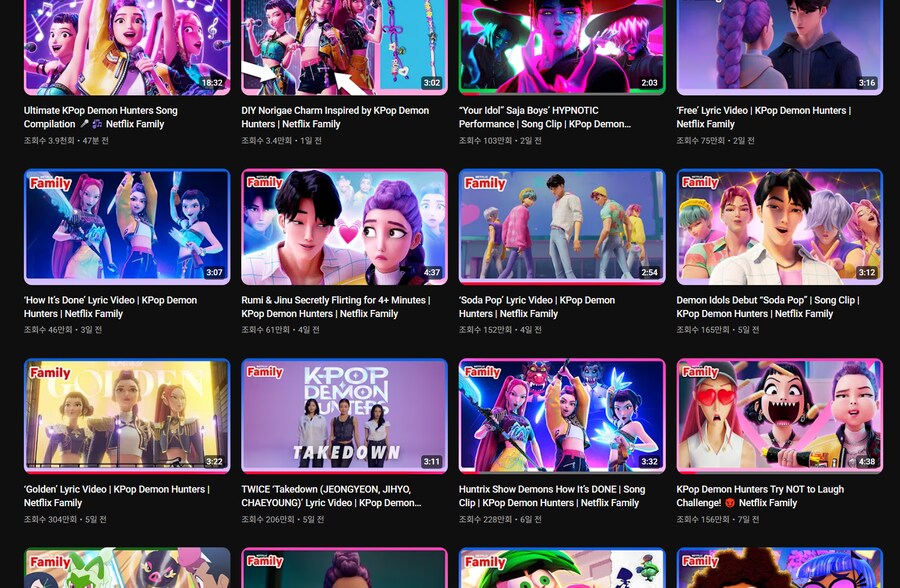Open 'How It's Done' Lyric Video thumbnail
The width and height of the screenshot is (900, 588).
coord(127,227)
